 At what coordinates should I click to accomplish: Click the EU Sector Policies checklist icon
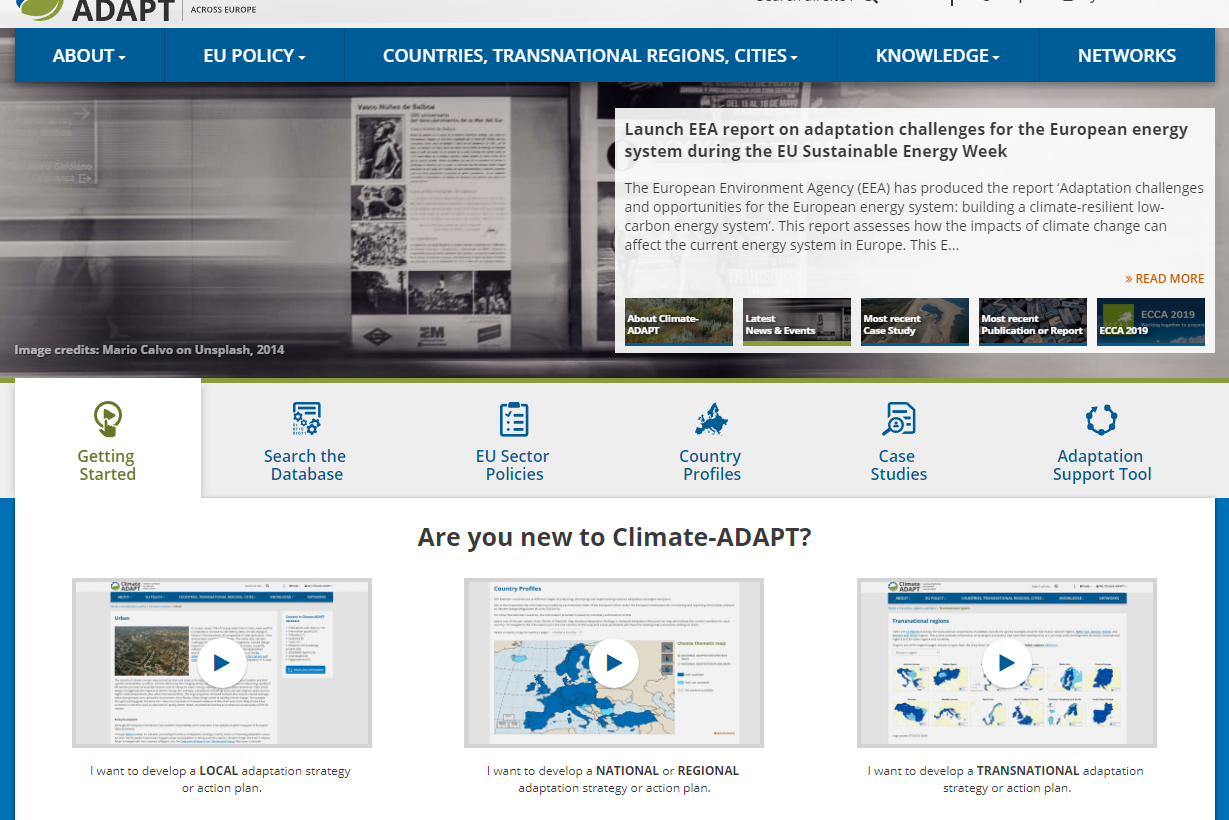[513, 419]
